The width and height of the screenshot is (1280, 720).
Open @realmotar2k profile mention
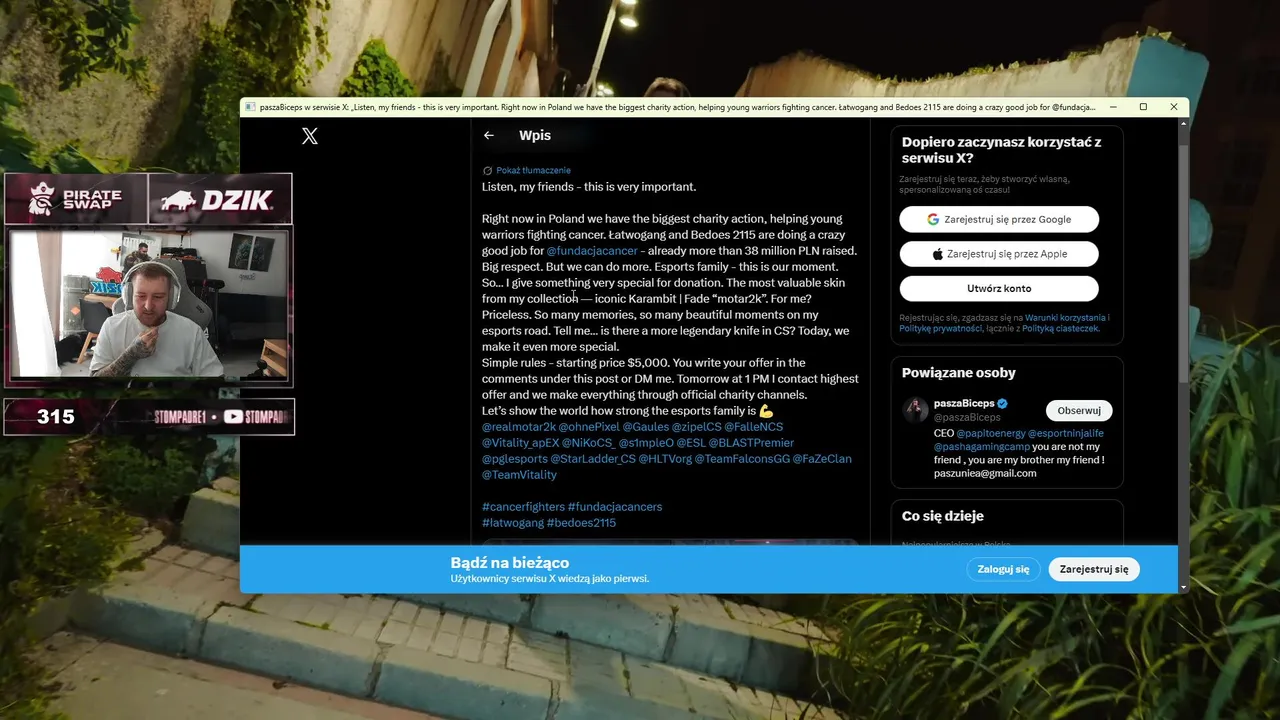[519, 427]
